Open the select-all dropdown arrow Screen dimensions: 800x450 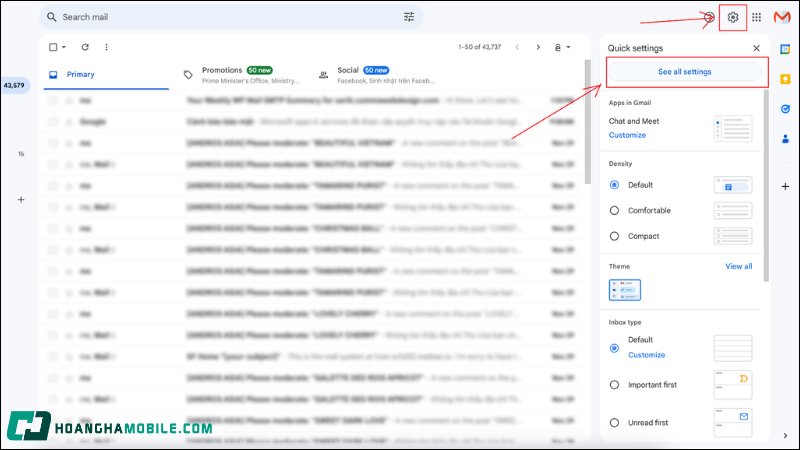tap(64, 47)
